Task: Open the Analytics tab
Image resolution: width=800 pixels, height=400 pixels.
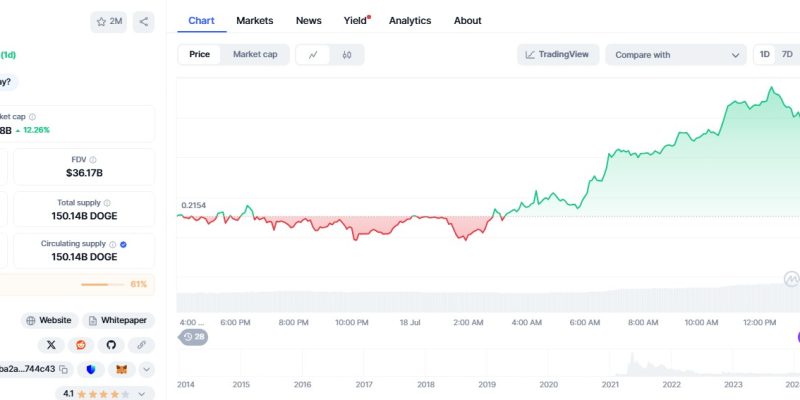Action: [410, 20]
